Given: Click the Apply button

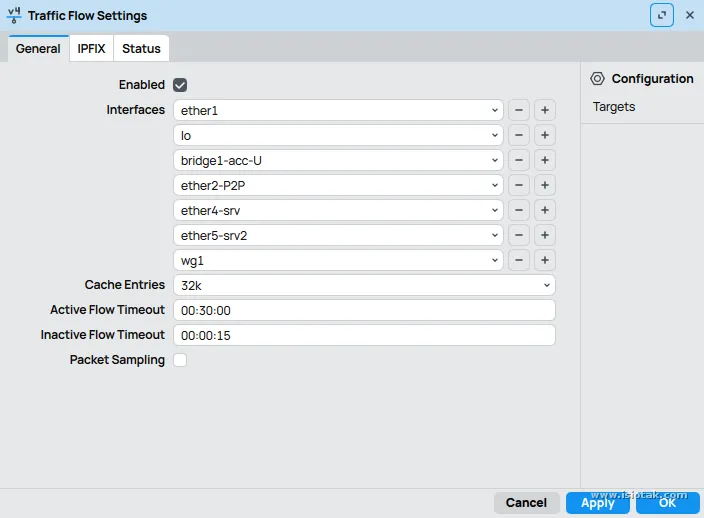Looking at the screenshot, I should (598, 503).
